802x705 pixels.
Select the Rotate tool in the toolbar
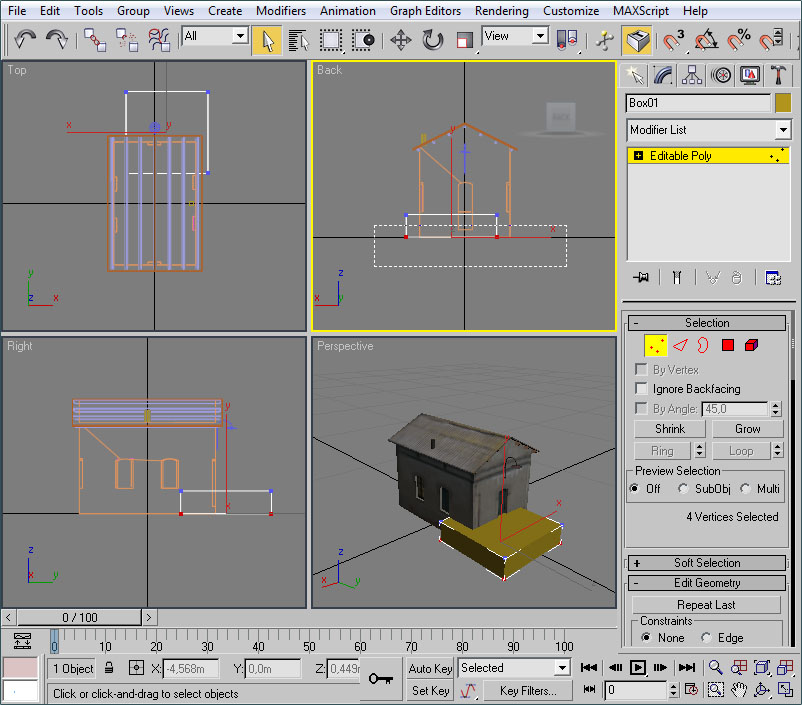pyautogui.click(x=432, y=40)
